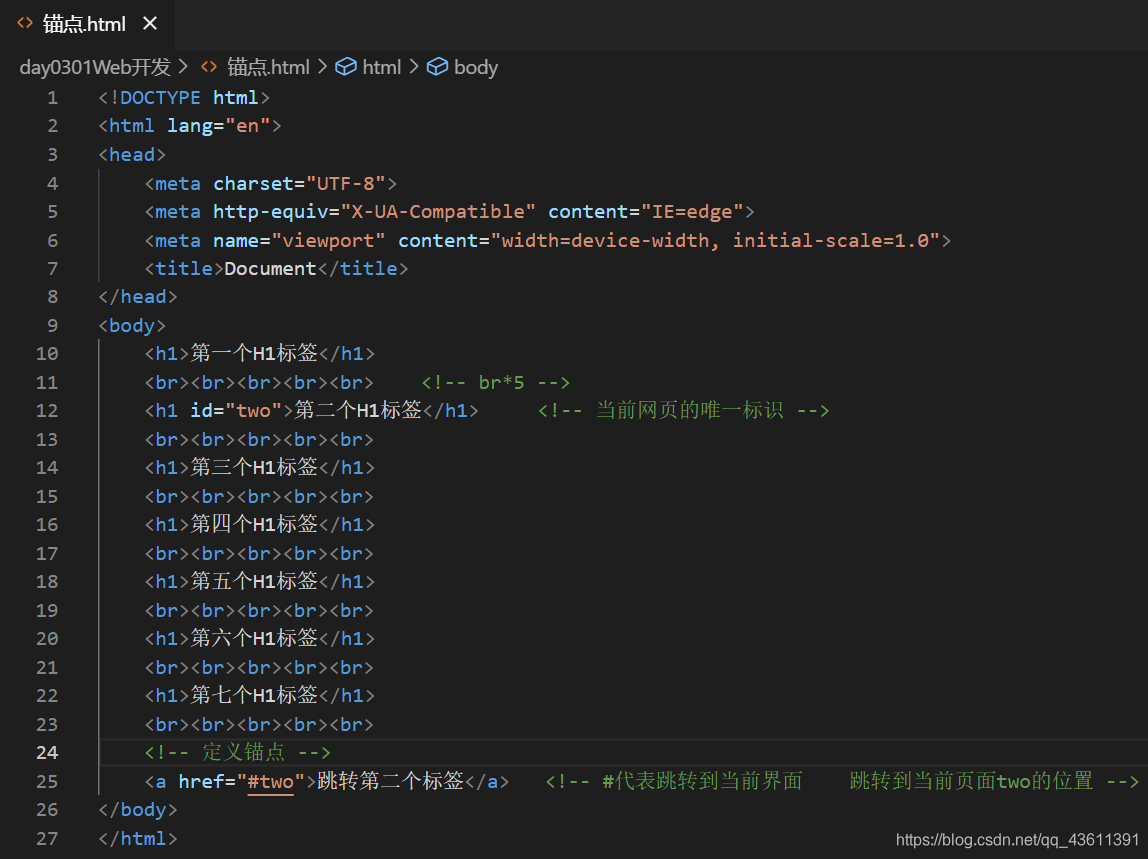Click 第五个H1标签 heading text

(254, 581)
